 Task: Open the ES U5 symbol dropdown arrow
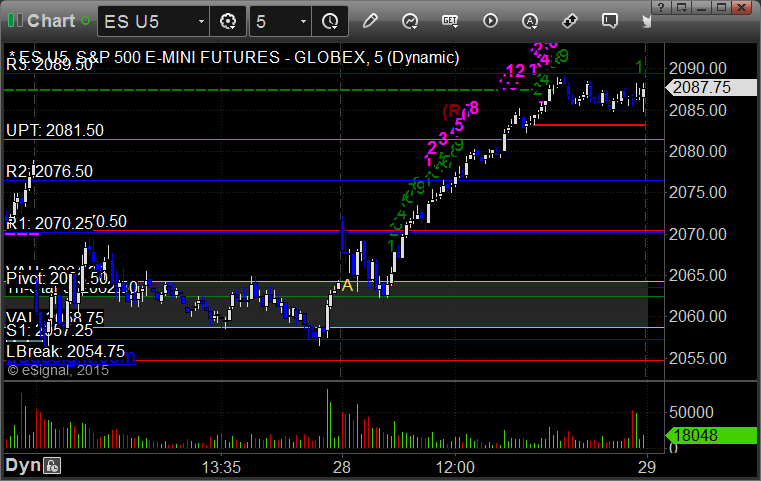point(201,21)
